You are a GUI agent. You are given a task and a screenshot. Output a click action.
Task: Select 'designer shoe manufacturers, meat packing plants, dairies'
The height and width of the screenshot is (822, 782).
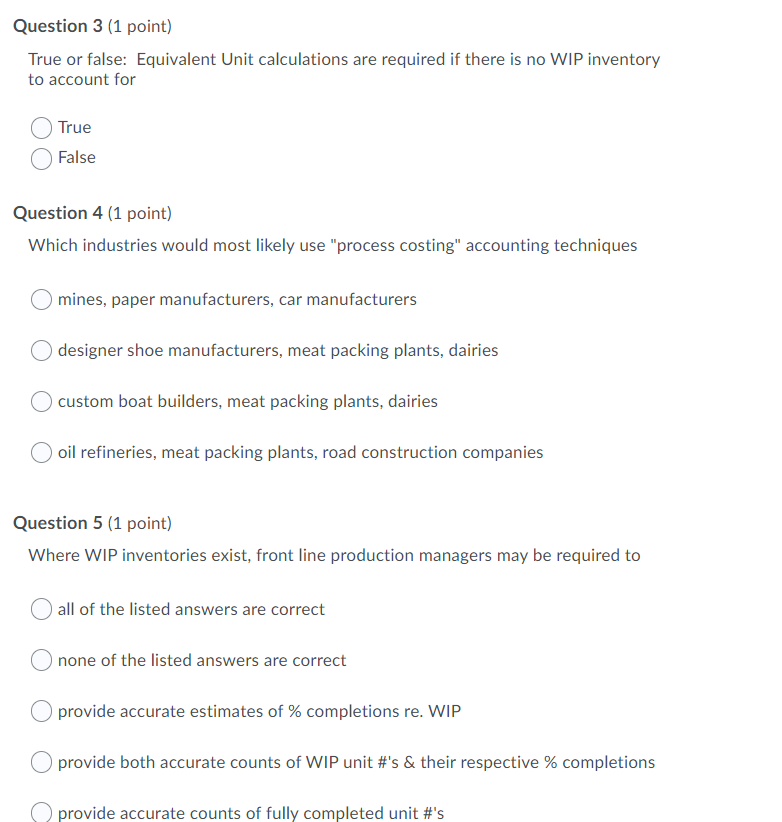coord(41,350)
